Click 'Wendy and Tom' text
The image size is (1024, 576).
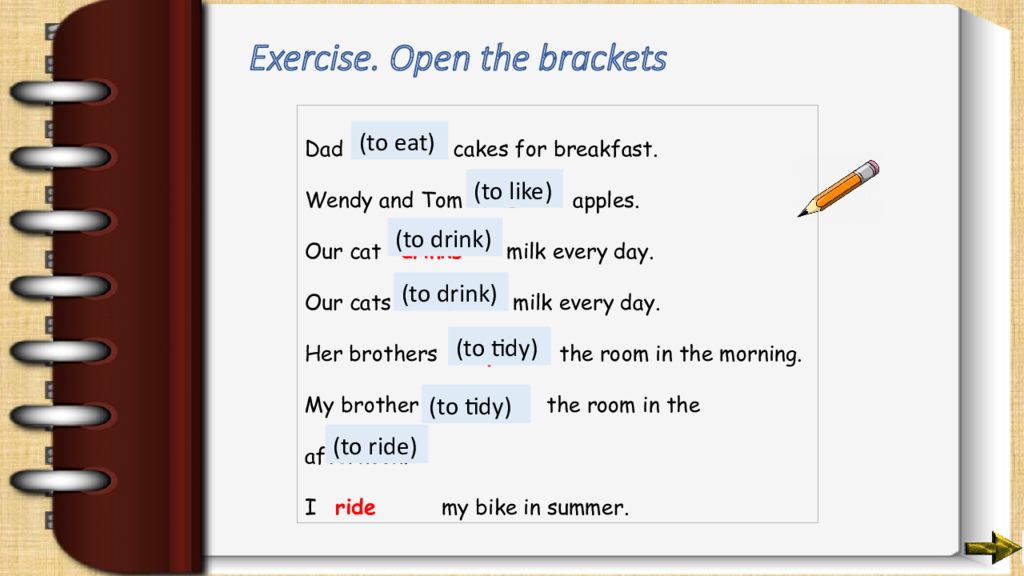pos(384,200)
